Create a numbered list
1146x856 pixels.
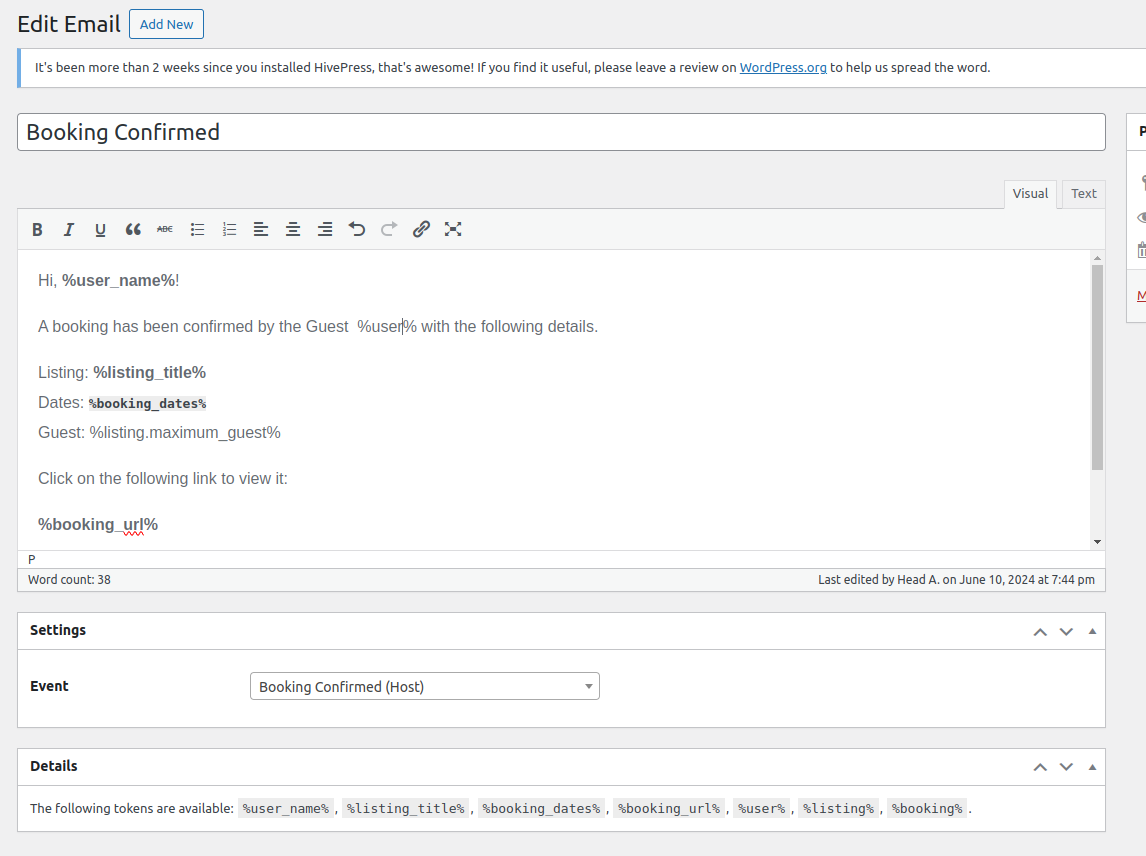[229, 230]
